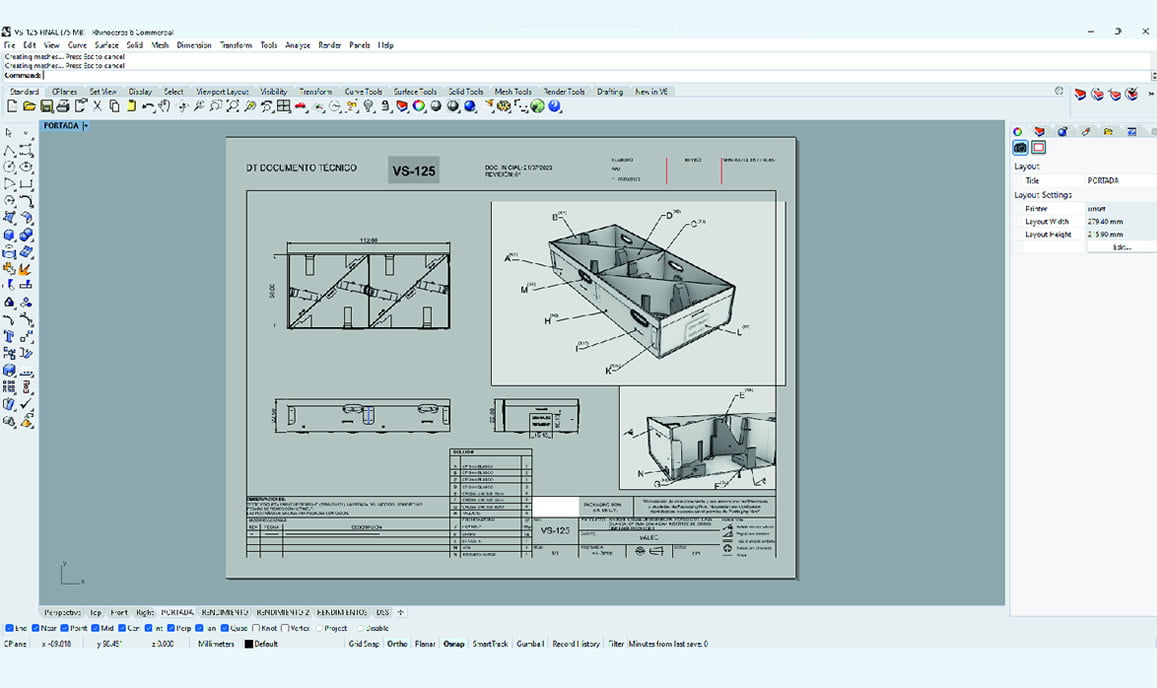Click the Cut scissors icon
1157x688 pixels.
pos(97,106)
